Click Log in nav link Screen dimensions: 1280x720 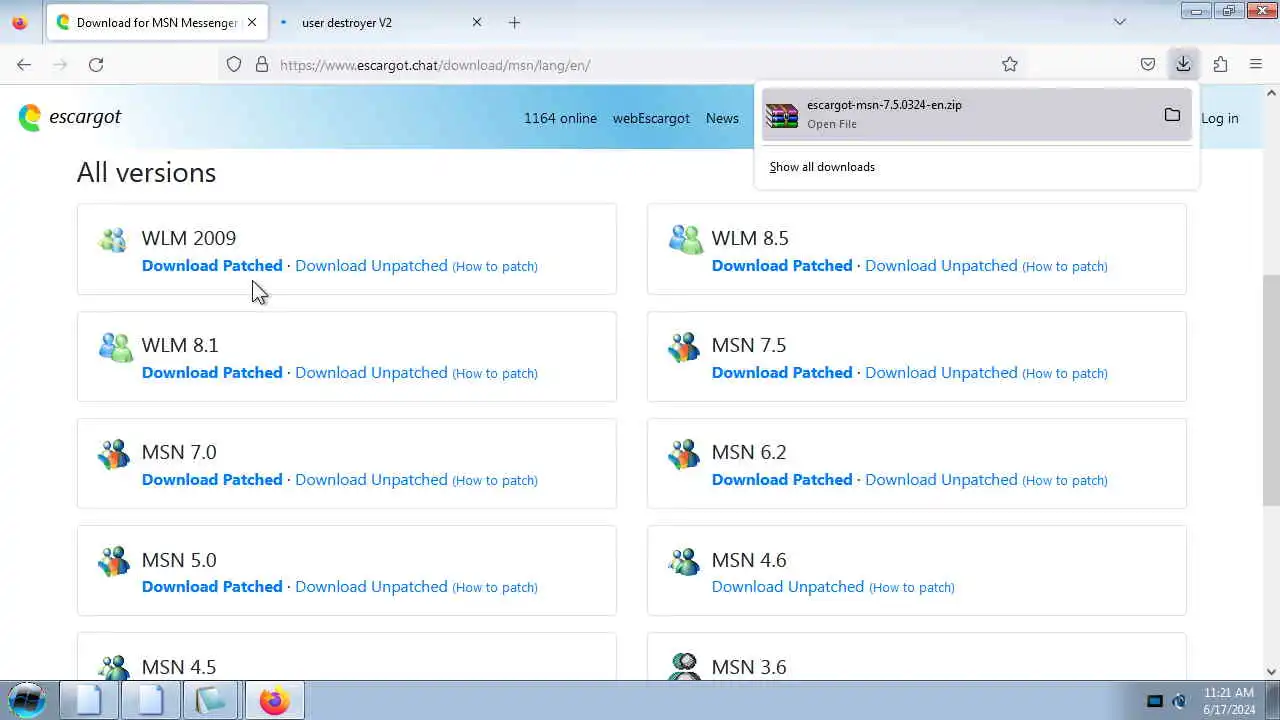[x=1220, y=118]
